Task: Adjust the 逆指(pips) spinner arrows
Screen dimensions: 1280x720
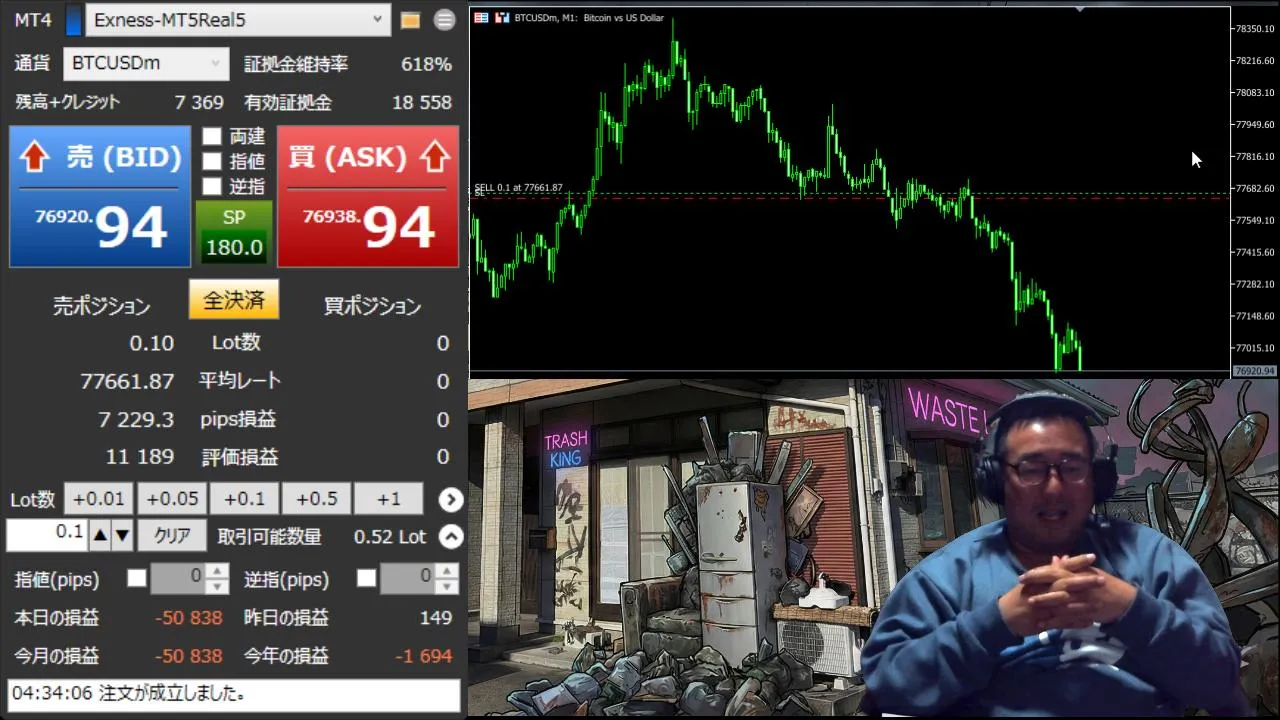Action: (x=447, y=578)
